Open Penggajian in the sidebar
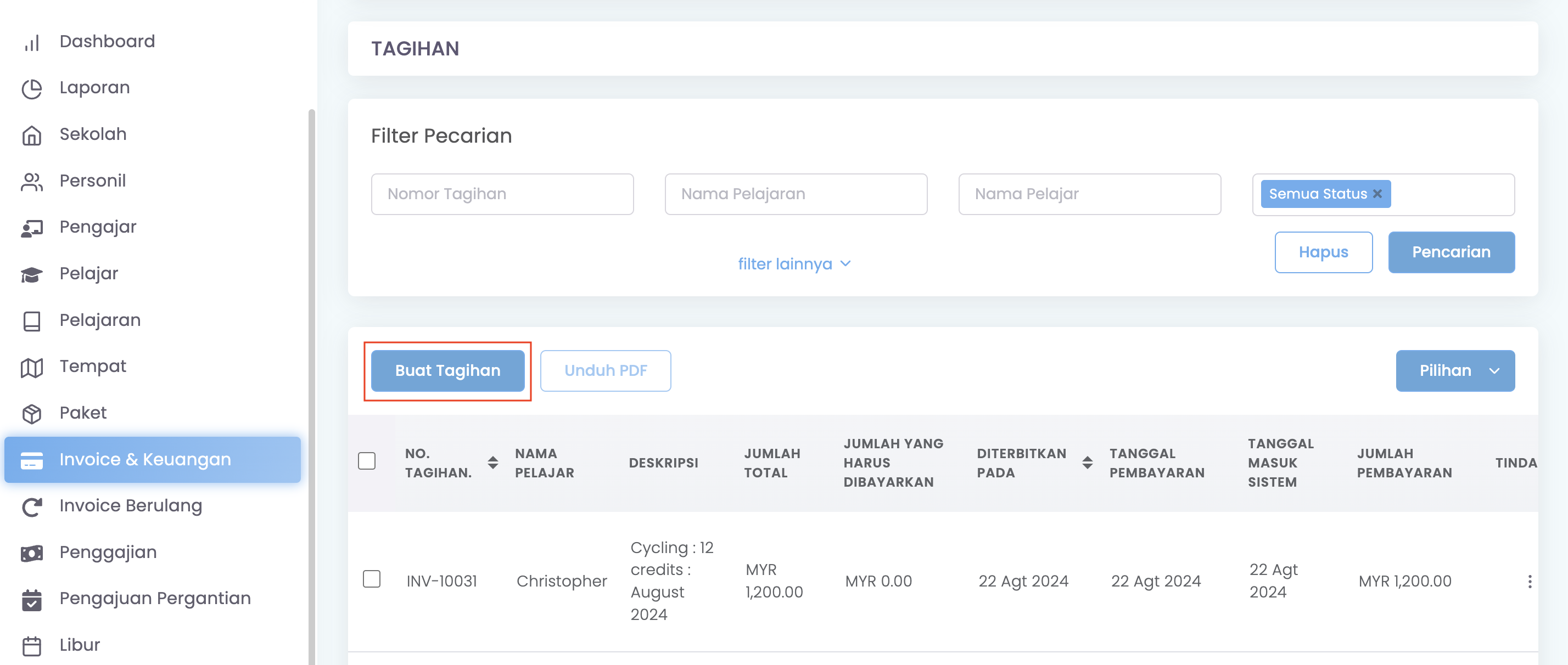Screen dimensions: 1568x665 pos(108,552)
